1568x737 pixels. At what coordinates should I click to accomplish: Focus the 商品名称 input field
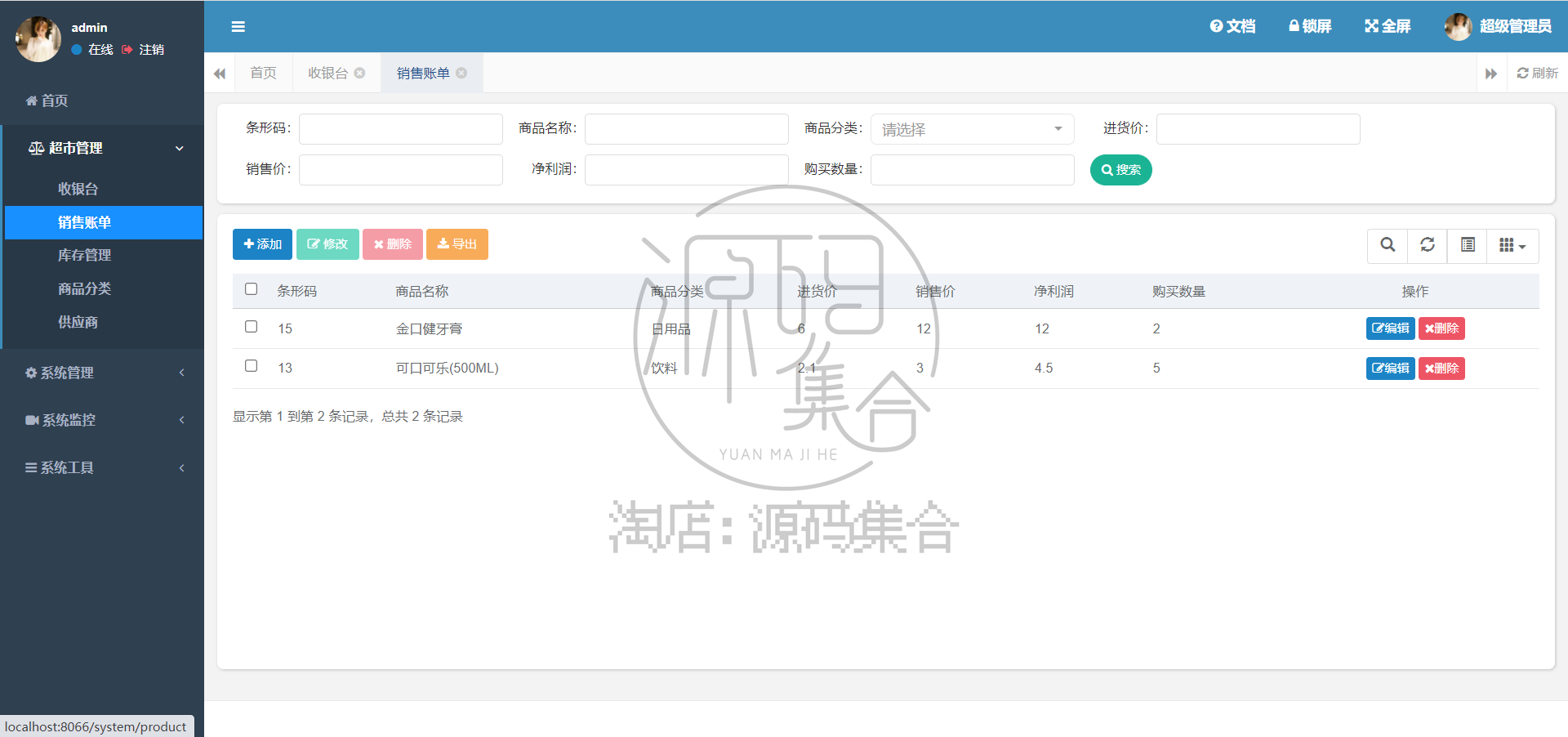687,129
